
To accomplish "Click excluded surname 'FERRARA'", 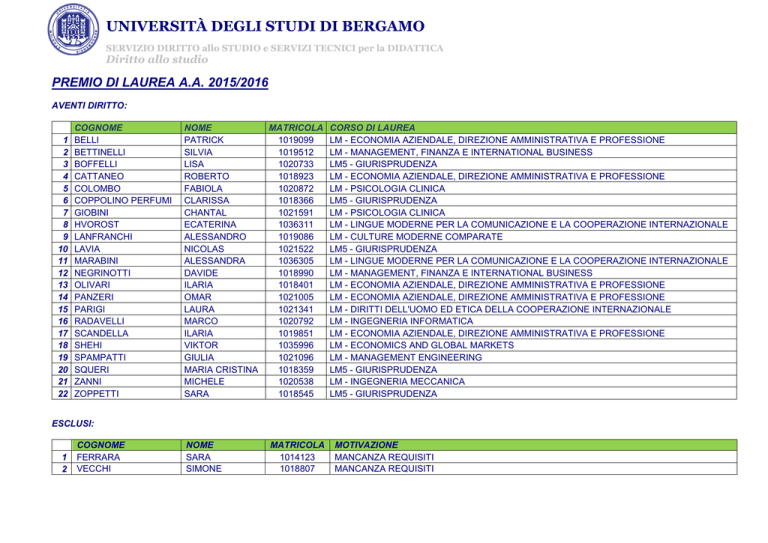I will [98, 457].
